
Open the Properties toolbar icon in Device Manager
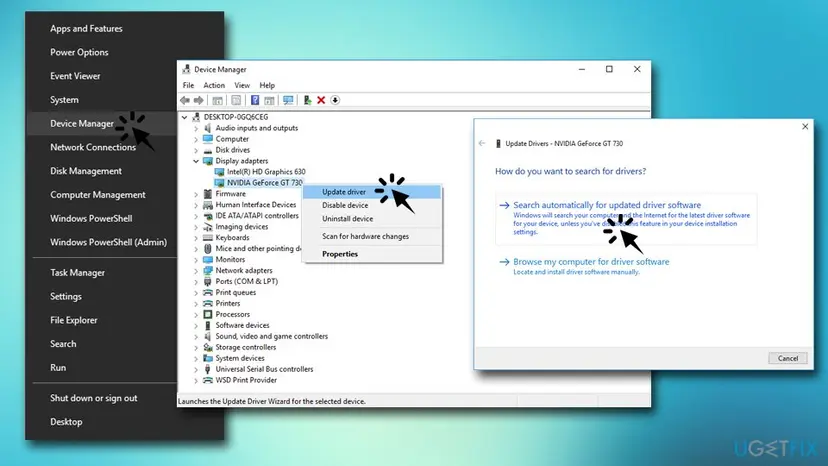tap(236, 100)
